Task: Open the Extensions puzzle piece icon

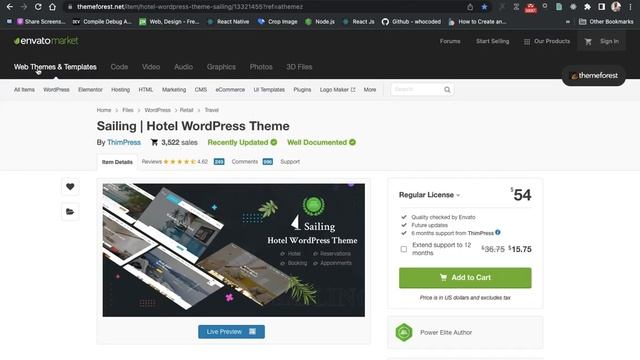Action: point(587,7)
